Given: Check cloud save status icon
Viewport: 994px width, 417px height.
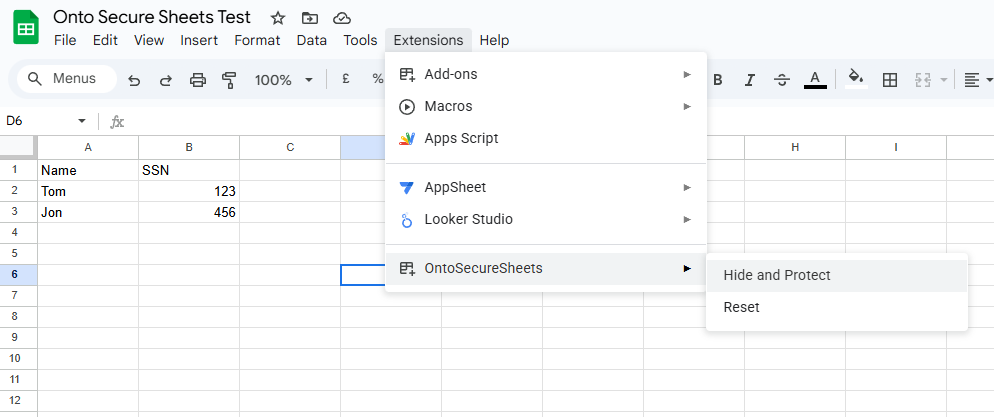Looking at the screenshot, I should point(342,18).
